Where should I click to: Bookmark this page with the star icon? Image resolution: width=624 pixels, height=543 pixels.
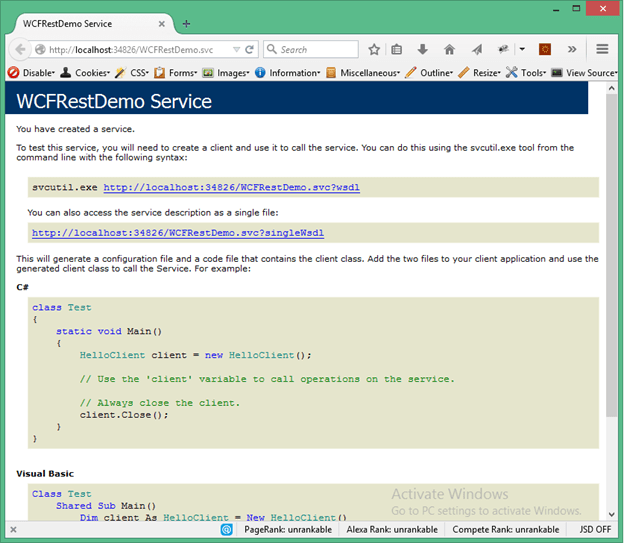pyautogui.click(x=374, y=49)
